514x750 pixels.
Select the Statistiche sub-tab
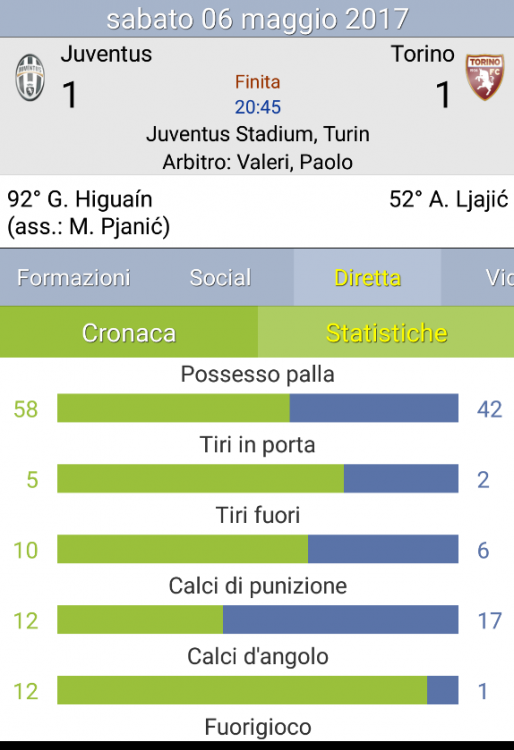point(386,332)
